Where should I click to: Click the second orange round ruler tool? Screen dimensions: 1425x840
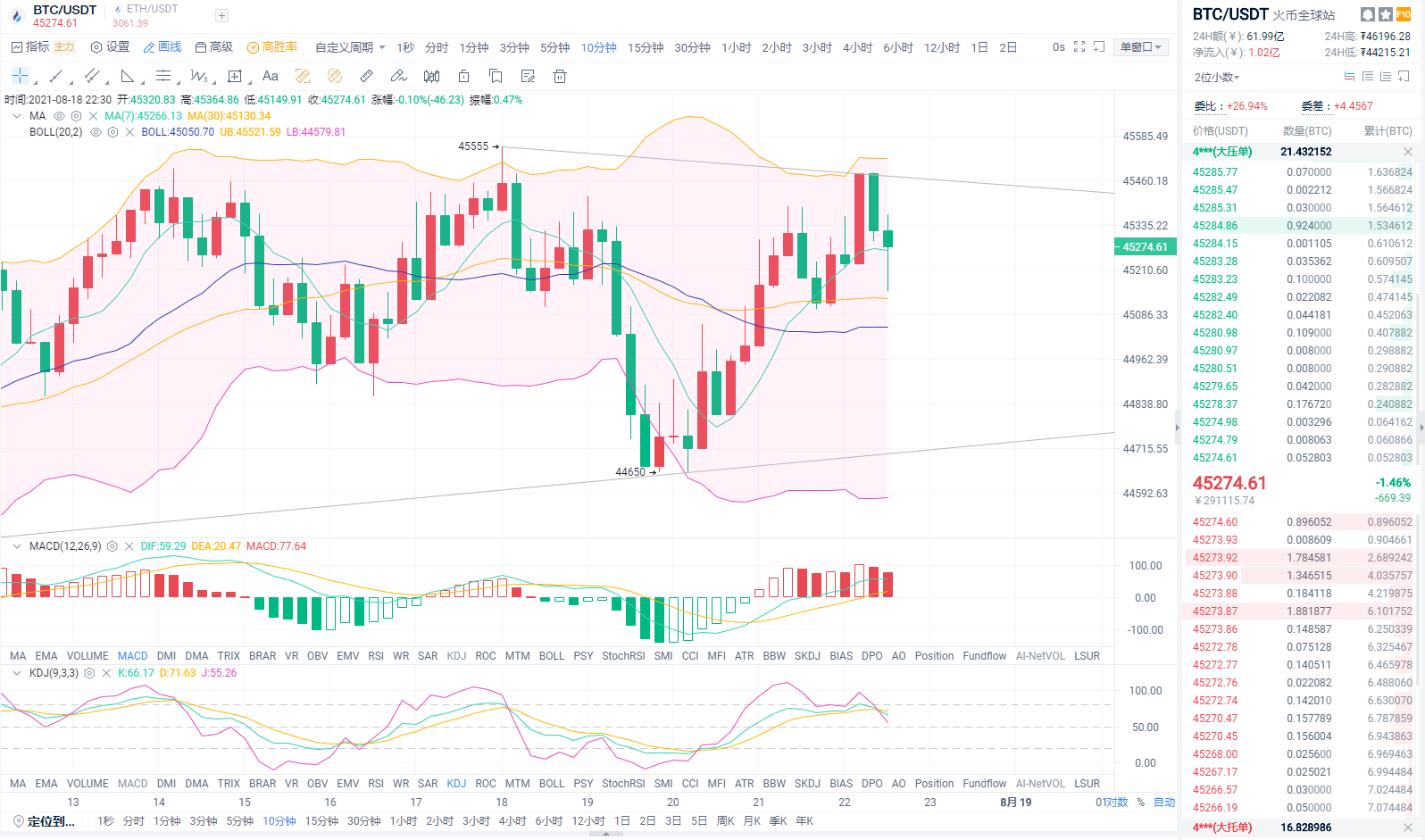point(335,76)
